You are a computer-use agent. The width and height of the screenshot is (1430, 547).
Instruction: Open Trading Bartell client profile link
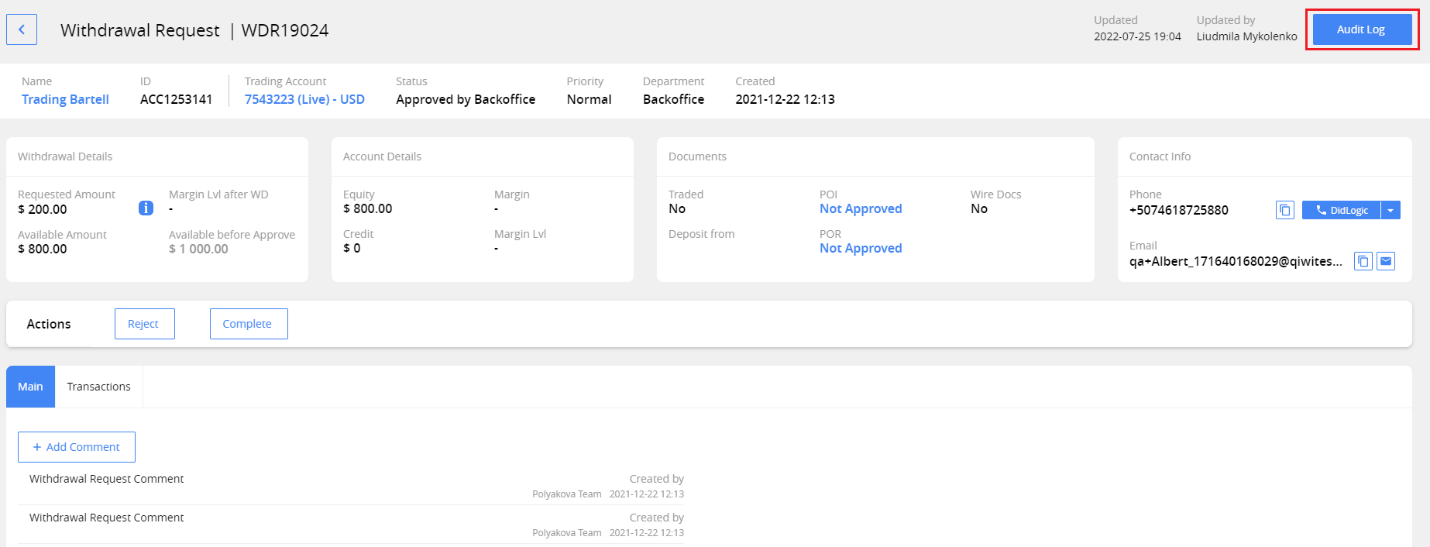[x=65, y=99]
